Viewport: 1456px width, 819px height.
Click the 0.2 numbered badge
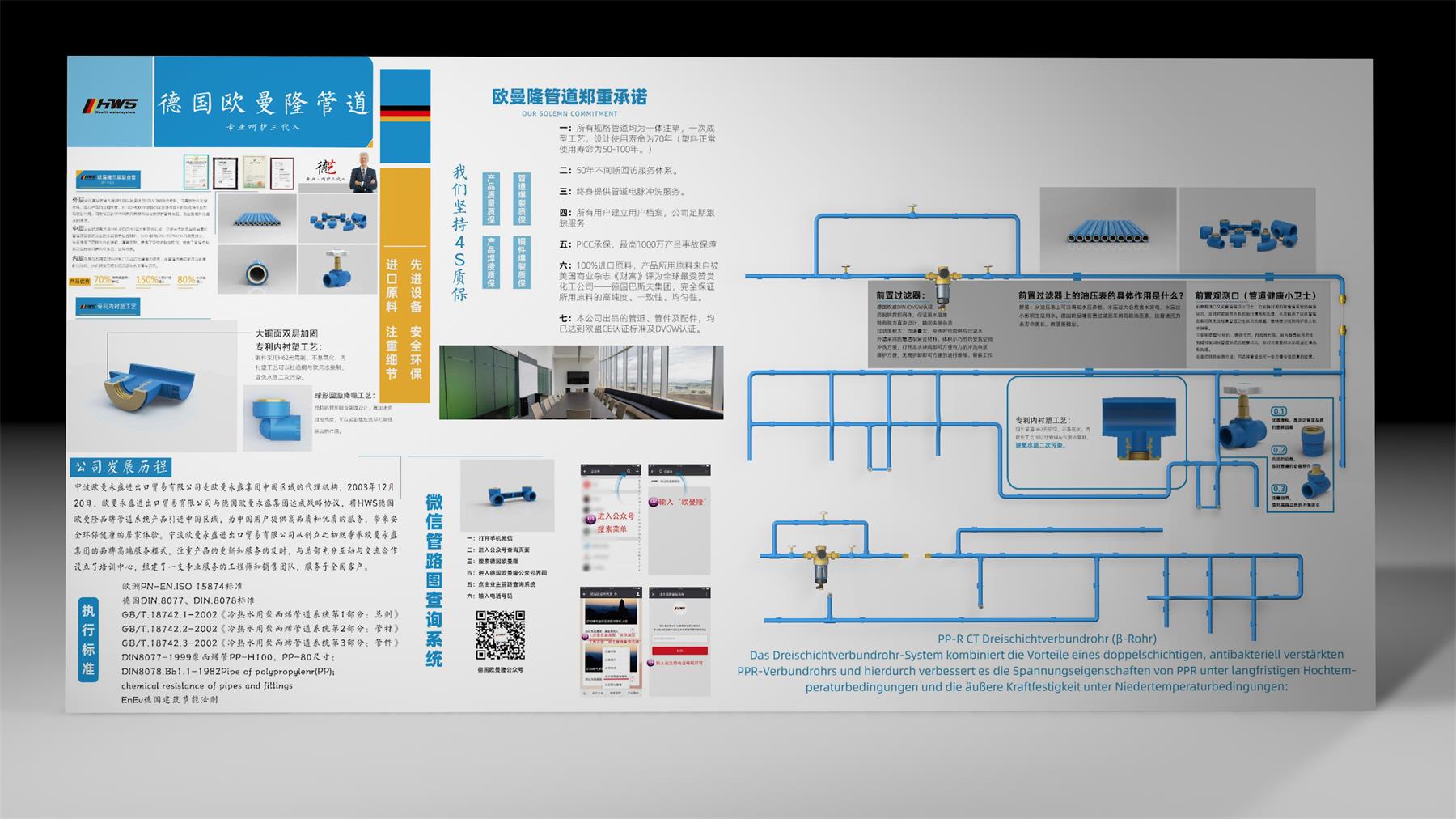pyautogui.click(x=1279, y=450)
